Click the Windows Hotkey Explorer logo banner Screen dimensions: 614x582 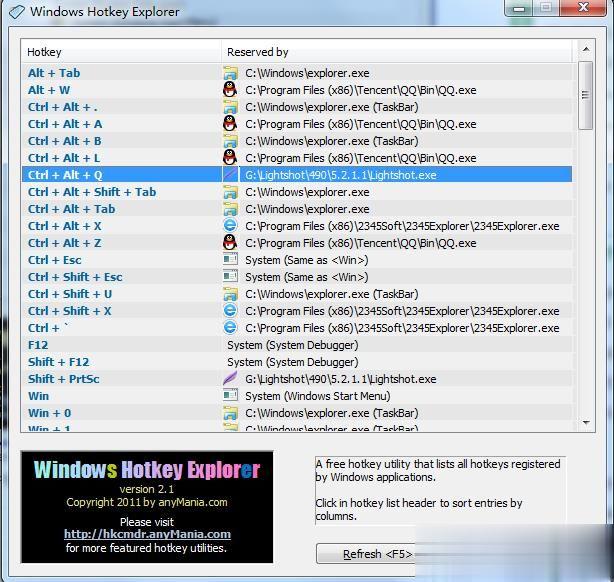pyautogui.click(x=147, y=507)
